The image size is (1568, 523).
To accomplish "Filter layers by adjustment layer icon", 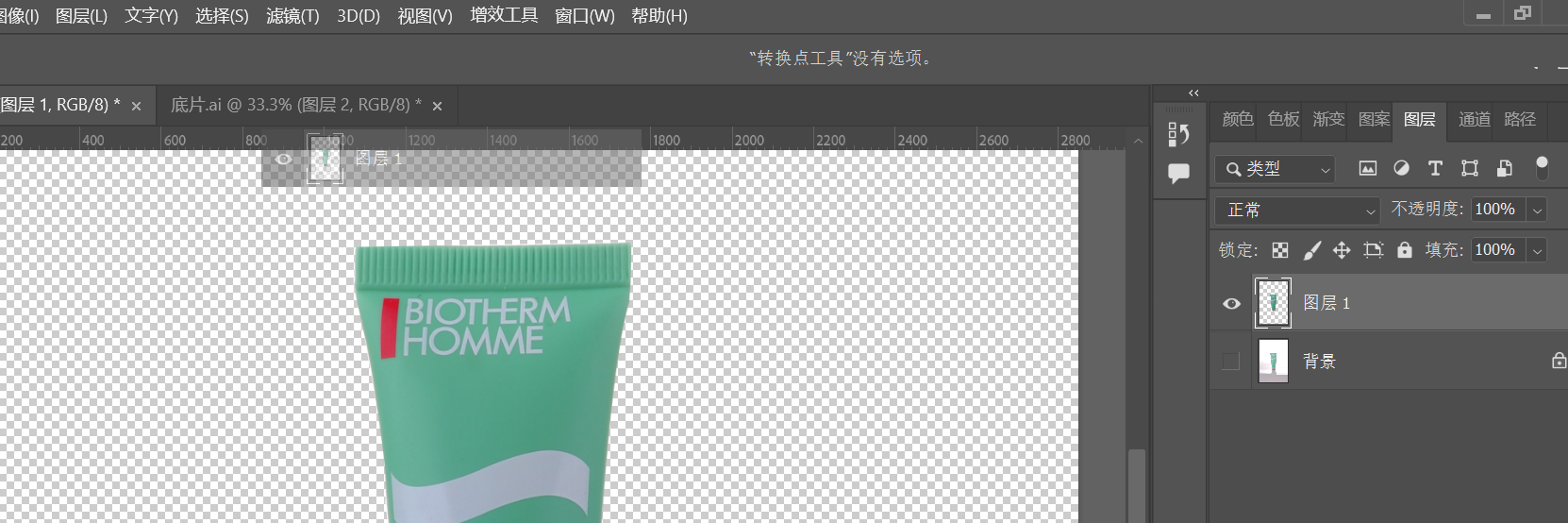I will point(1401,168).
